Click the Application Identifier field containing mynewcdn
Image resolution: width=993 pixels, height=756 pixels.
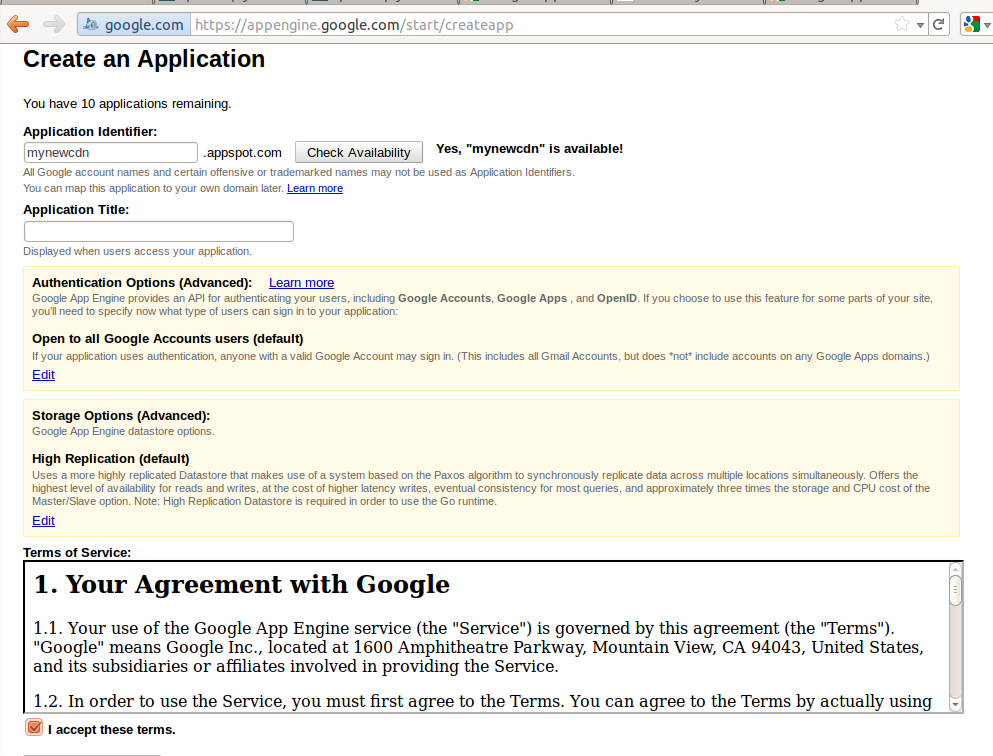point(111,153)
